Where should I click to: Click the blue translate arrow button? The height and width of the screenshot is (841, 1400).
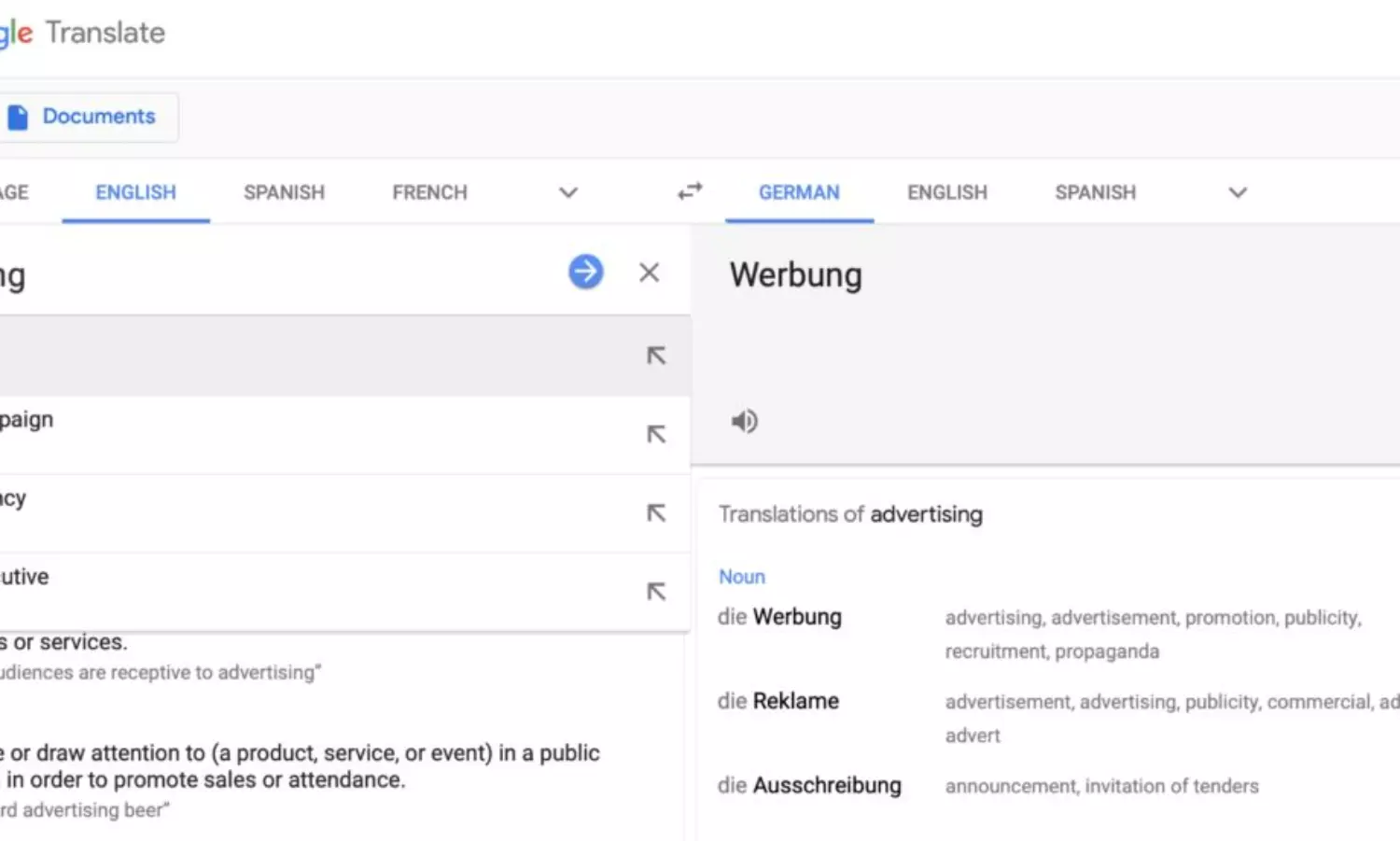pos(585,273)
